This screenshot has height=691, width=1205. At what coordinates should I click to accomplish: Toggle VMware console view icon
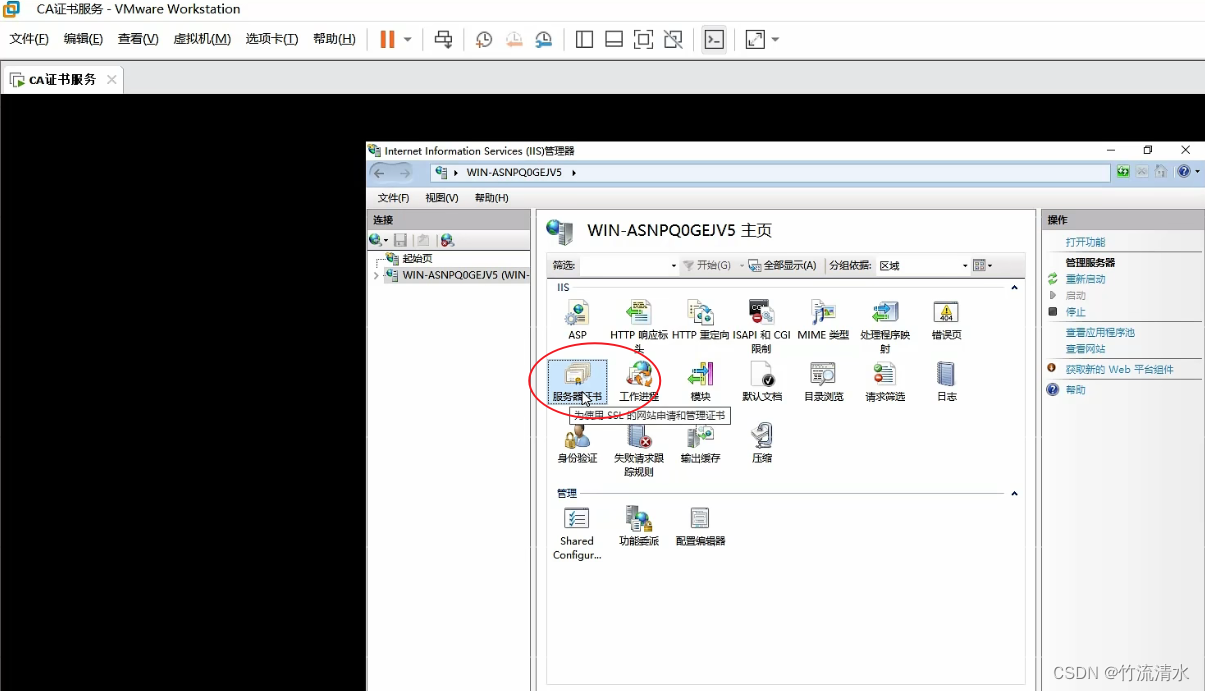tap(714, 39)
